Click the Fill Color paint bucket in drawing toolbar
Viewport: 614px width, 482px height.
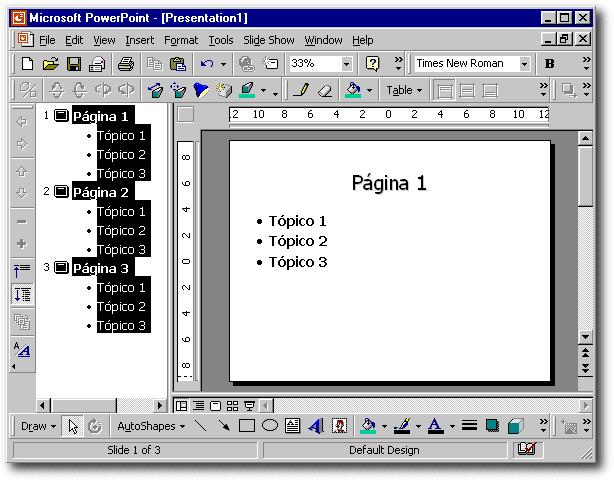tap(368, 426)
